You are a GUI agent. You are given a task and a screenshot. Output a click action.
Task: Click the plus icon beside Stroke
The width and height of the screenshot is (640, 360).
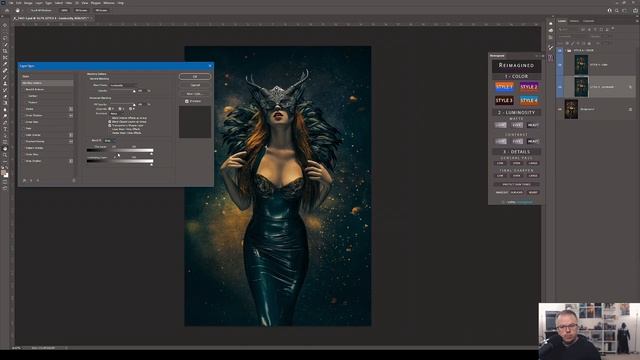click(71, 109)
